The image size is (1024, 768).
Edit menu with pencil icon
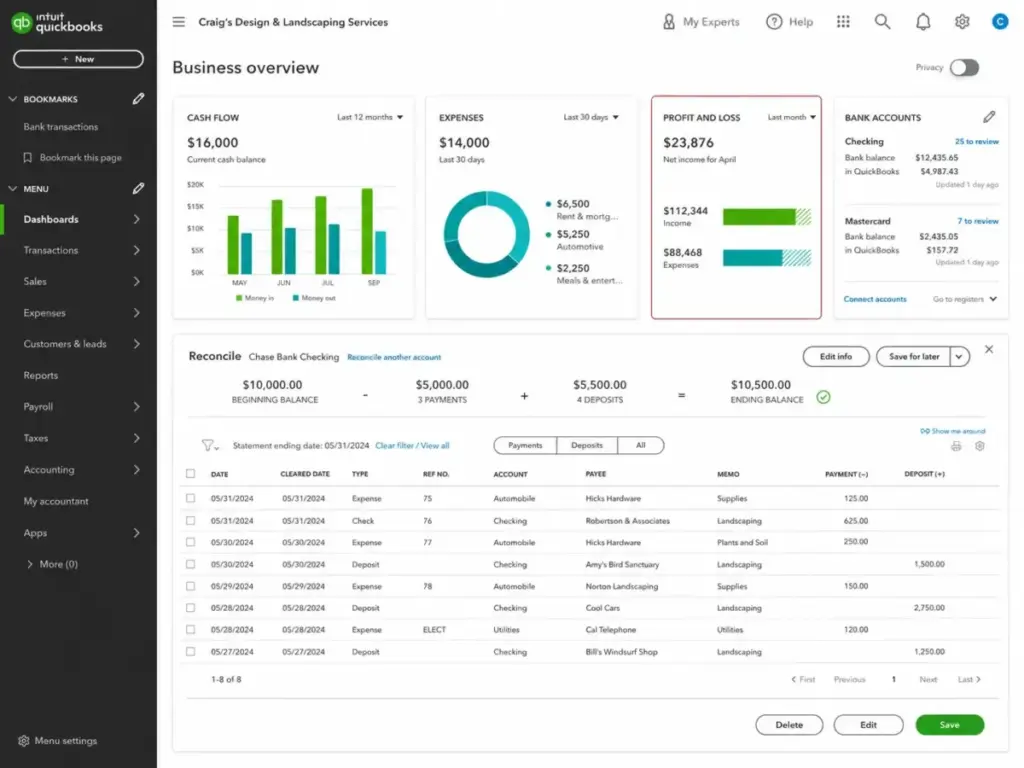138,189
